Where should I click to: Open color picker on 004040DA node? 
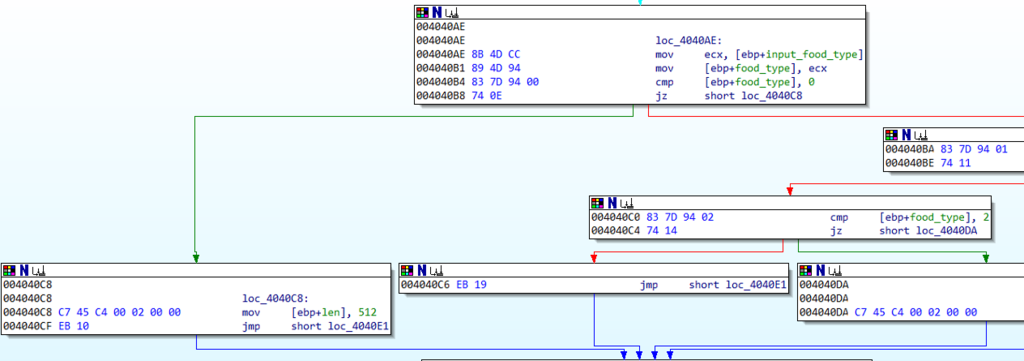(x=806, y=270)
